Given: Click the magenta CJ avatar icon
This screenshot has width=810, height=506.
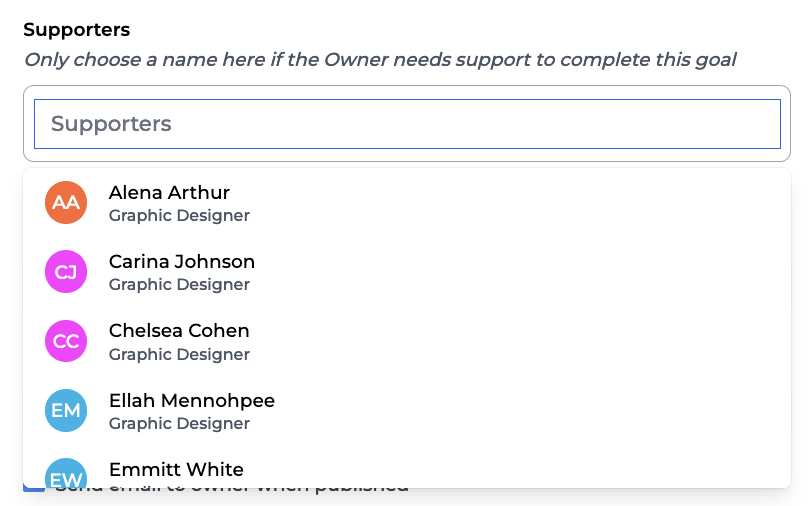Looking at the screenshot, I should click(66, 272).
